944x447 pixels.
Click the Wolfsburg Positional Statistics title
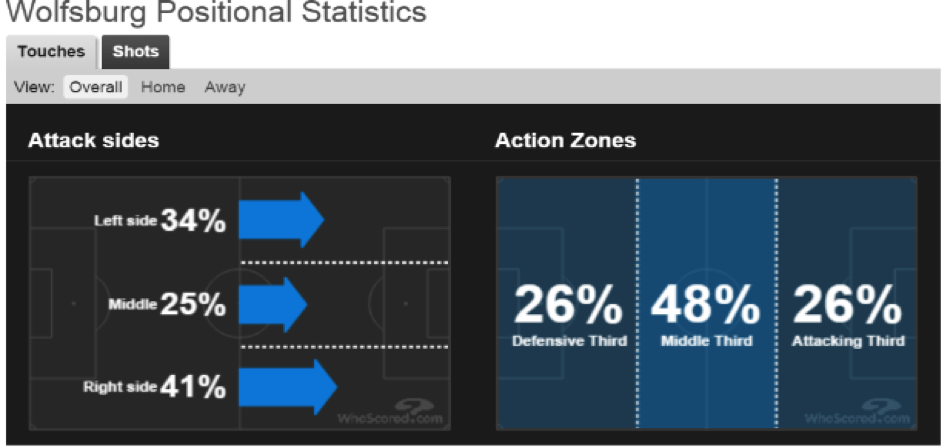point(215,11)
